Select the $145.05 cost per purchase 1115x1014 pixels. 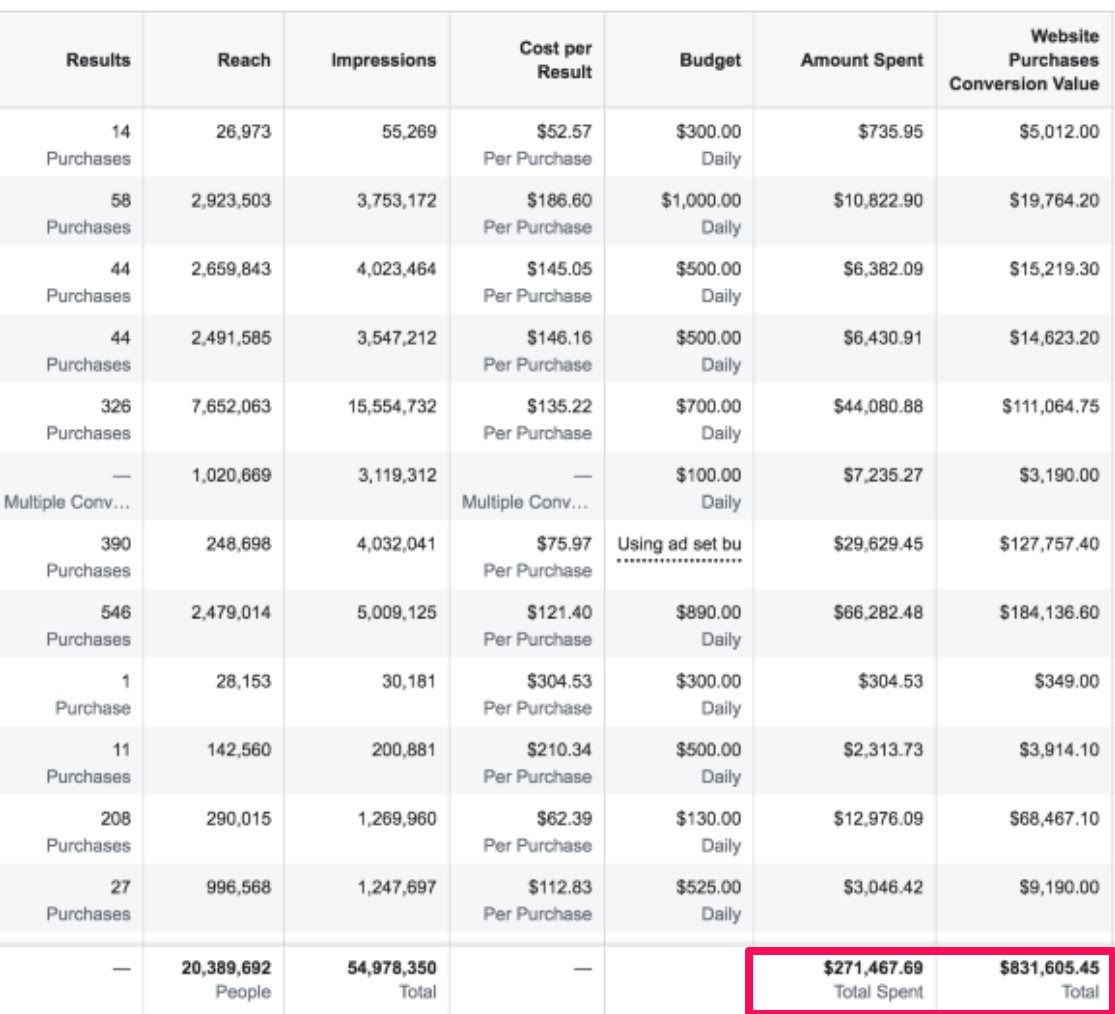tap(559, 269)
